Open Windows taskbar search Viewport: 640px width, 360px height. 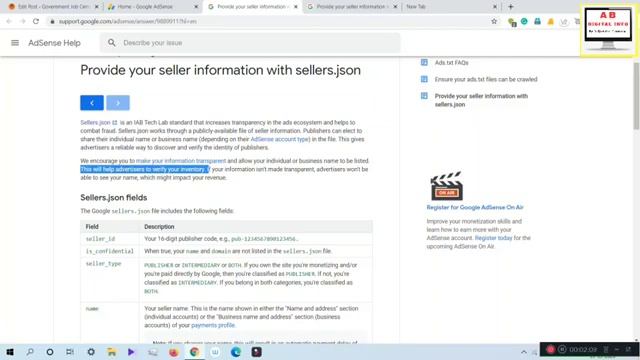[x=30, y=352]
